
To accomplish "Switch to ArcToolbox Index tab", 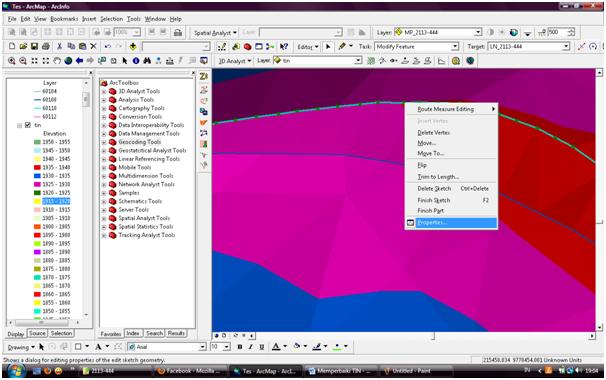I will coord(133,333).
